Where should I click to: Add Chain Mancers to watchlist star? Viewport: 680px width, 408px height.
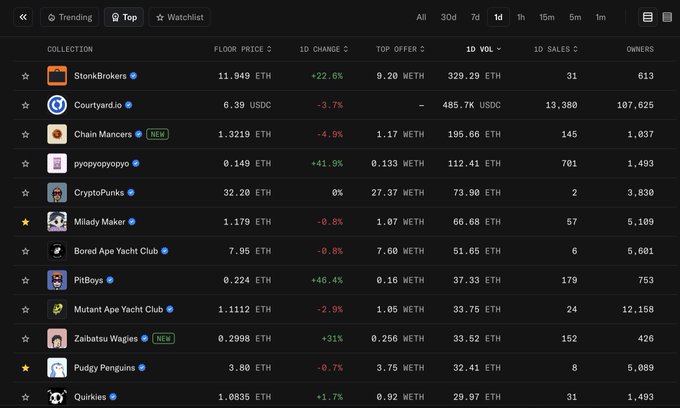tap(26, 134)
